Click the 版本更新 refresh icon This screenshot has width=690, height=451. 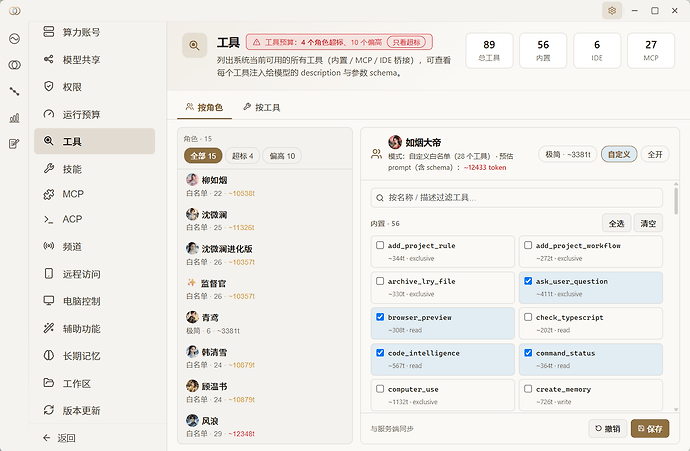tap(49, 410)
